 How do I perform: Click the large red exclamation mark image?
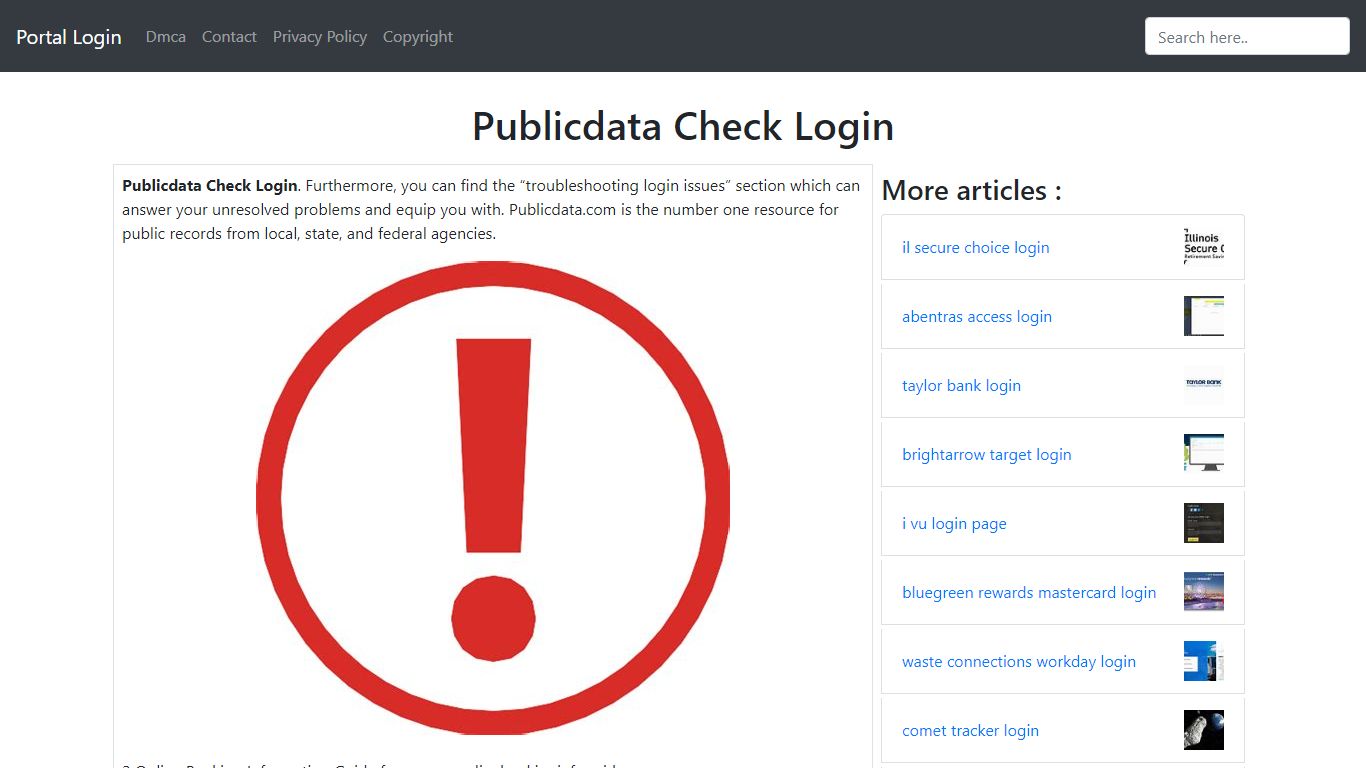pos(493,498)
